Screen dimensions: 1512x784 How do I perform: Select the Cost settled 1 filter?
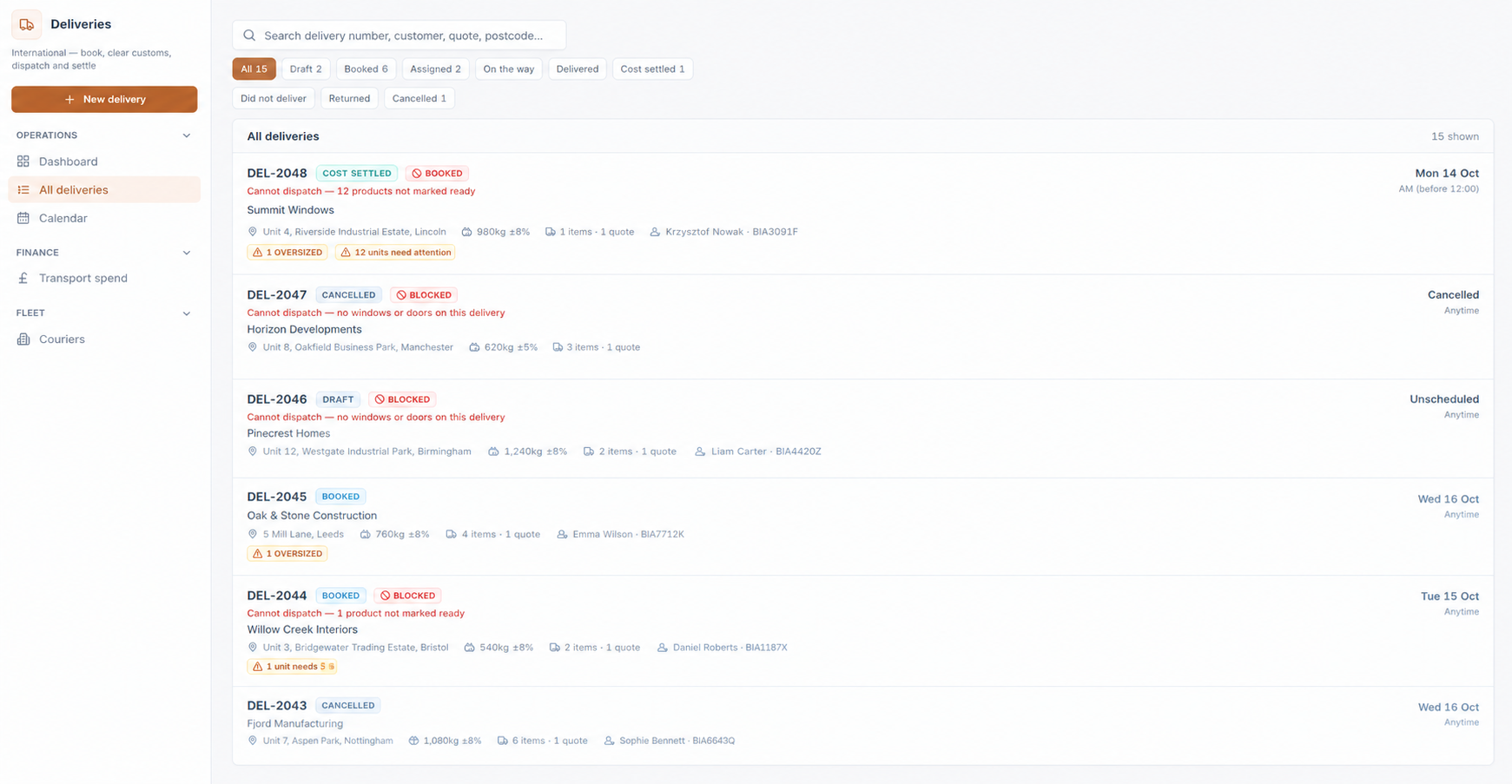click(x=652, y=69)
